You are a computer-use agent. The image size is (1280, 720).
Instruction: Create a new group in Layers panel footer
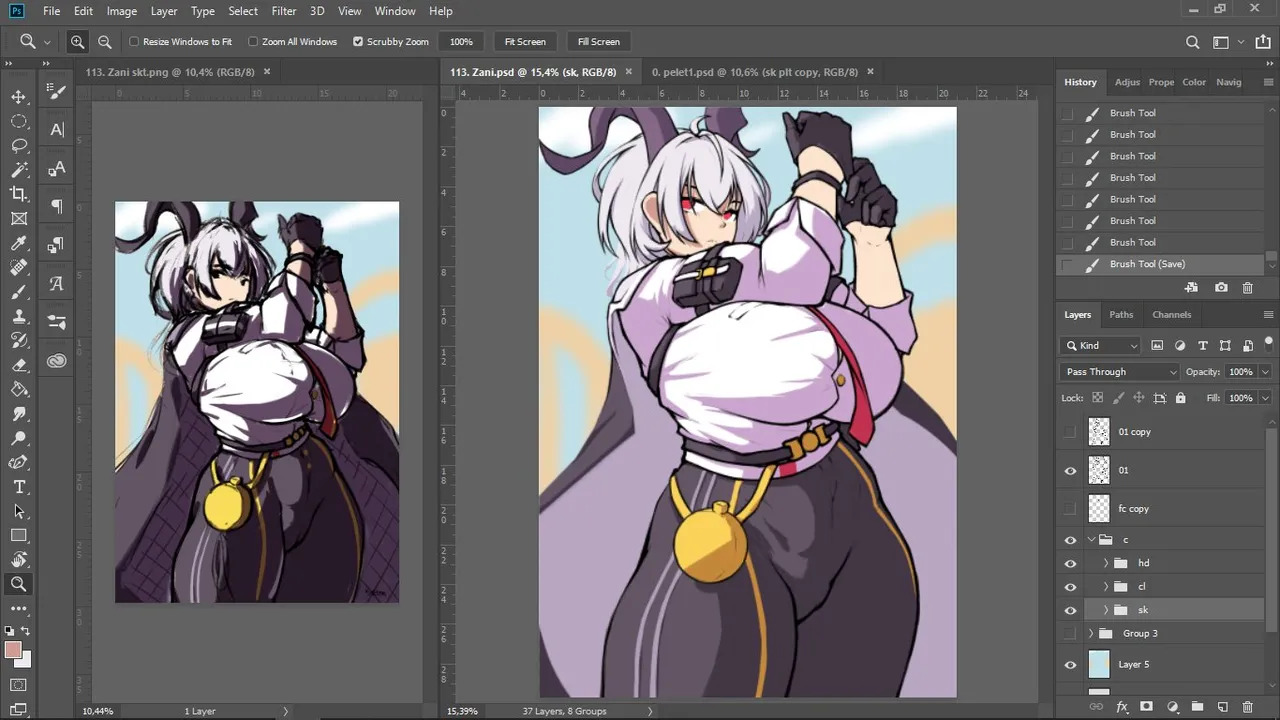[1197, 707]
